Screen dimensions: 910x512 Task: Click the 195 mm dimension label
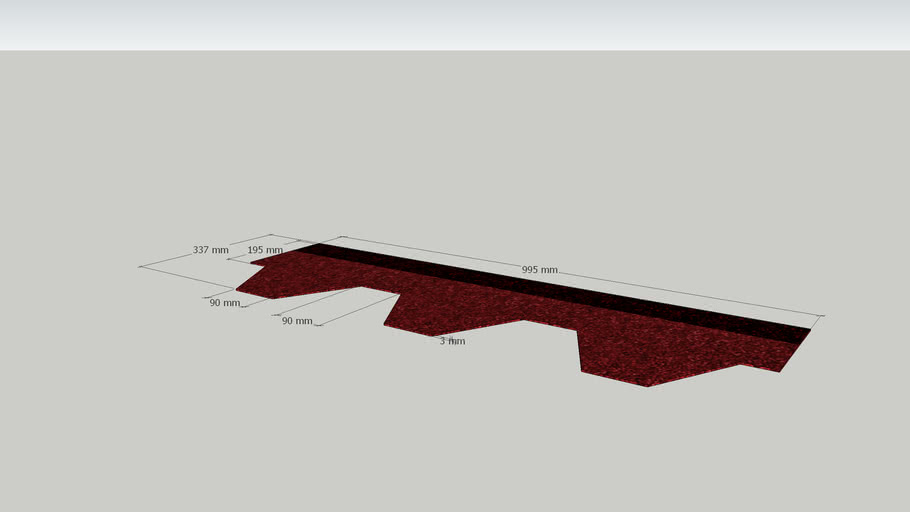click(264, 250)
